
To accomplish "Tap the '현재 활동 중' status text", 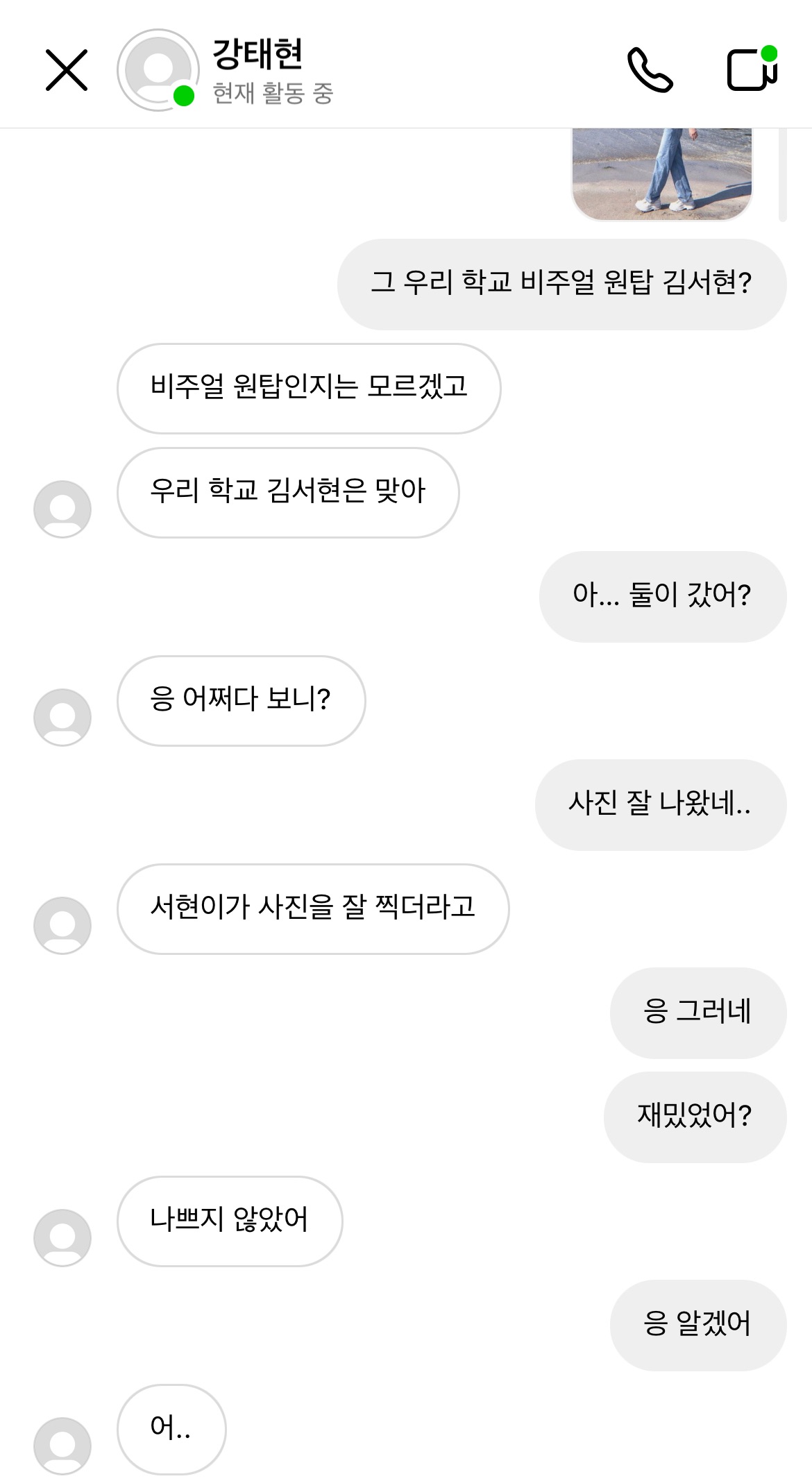I will pyautogui.click(x=273, y=93).
